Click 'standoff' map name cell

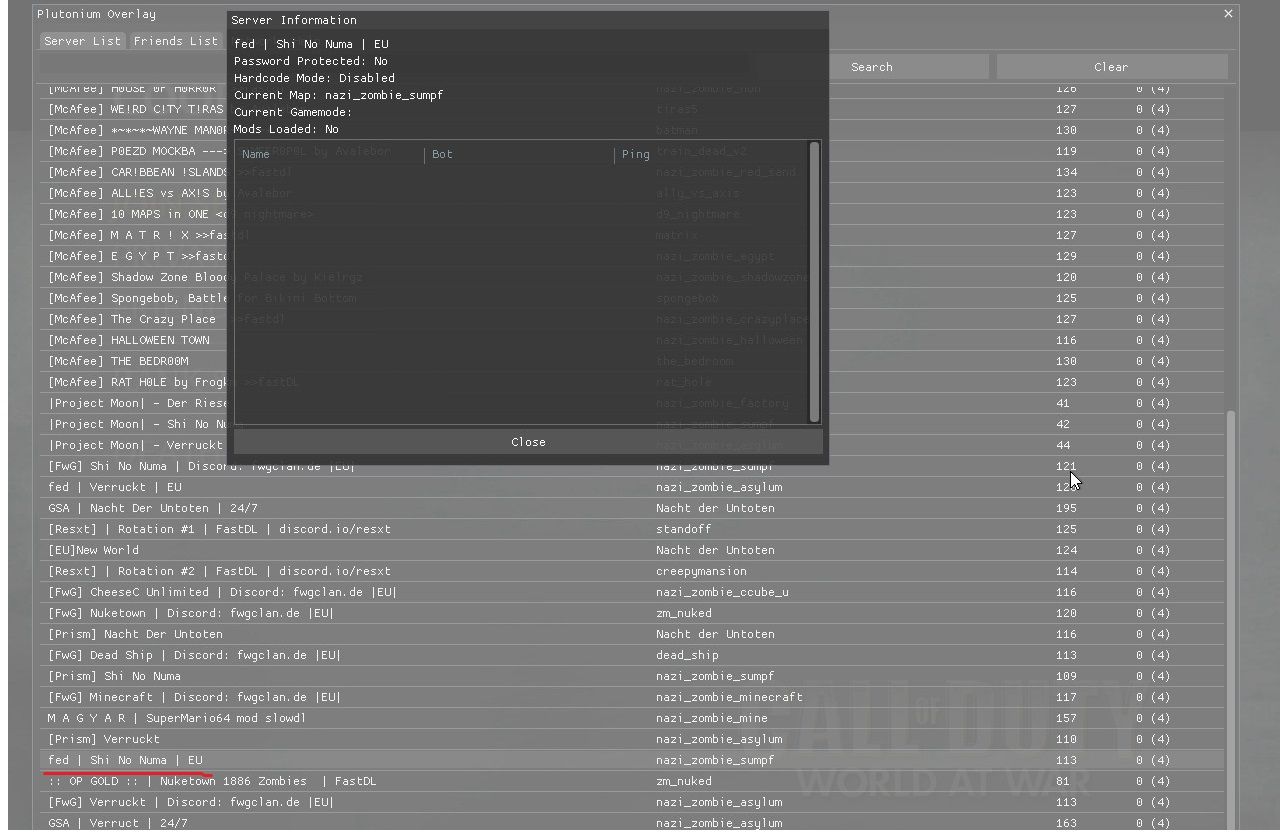point(683,529)
